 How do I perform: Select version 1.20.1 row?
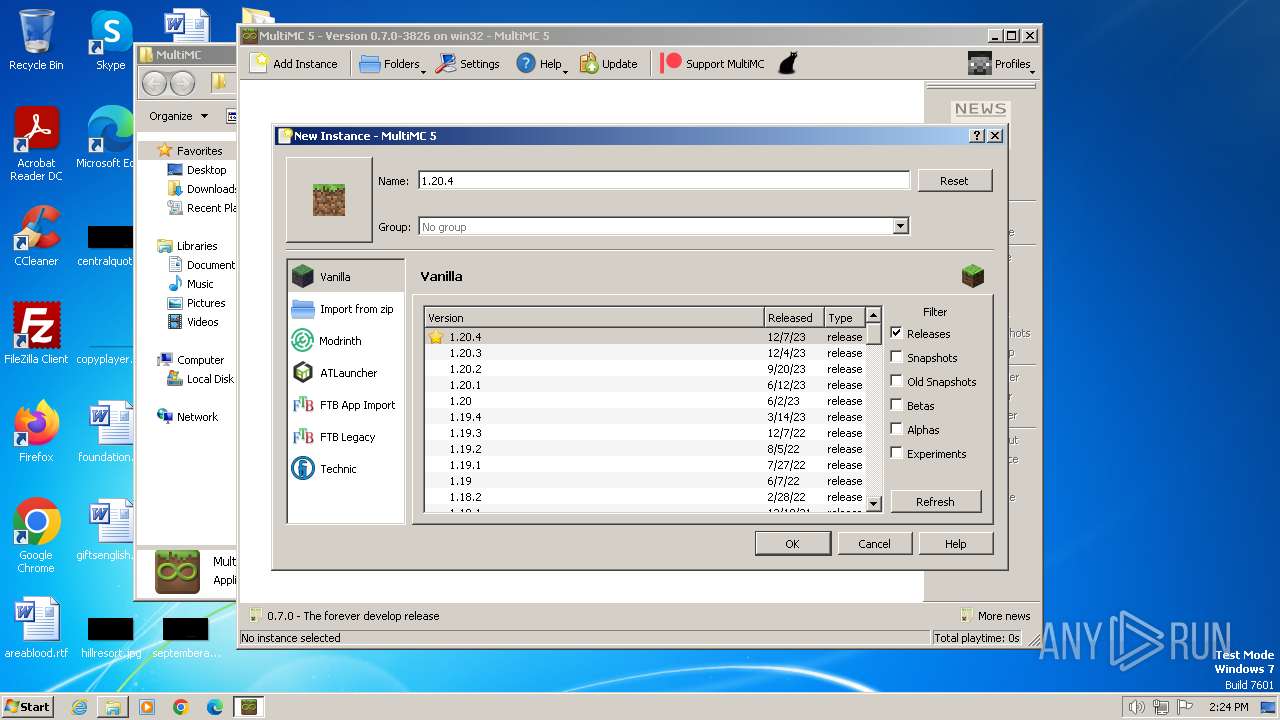(645, 385)
